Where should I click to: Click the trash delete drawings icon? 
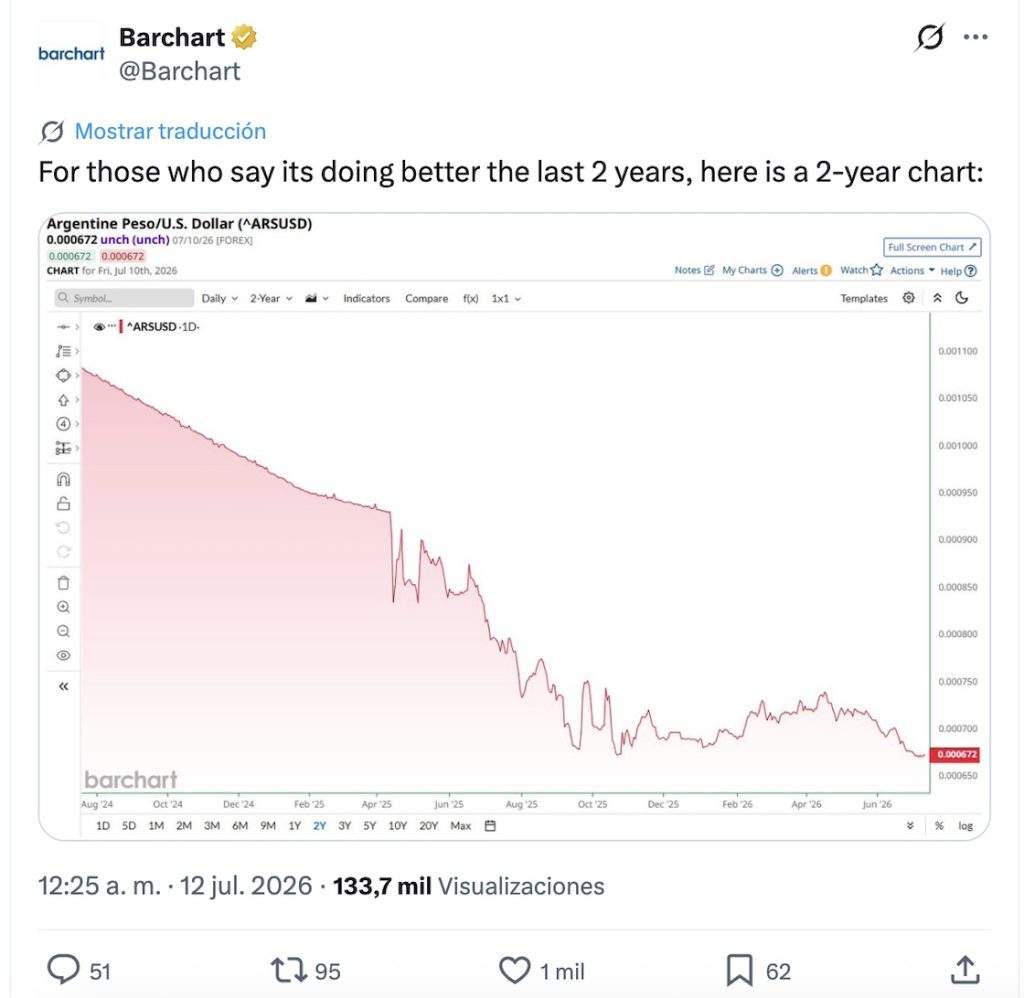63,583
